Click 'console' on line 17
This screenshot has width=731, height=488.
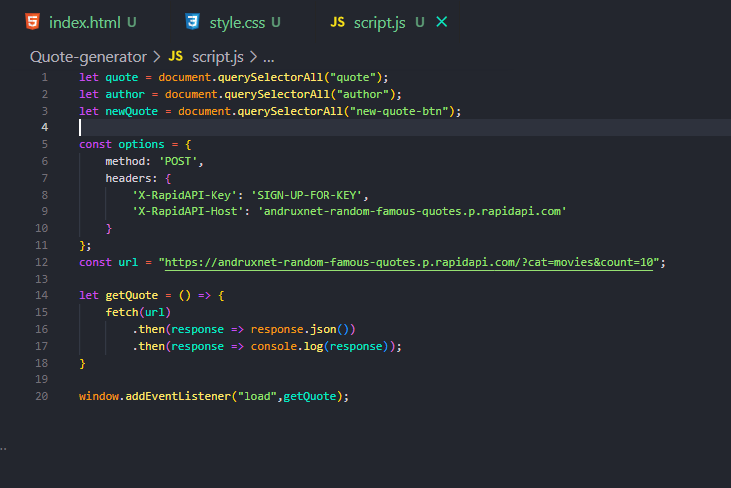pyautogui.click(x=274, y=346)
